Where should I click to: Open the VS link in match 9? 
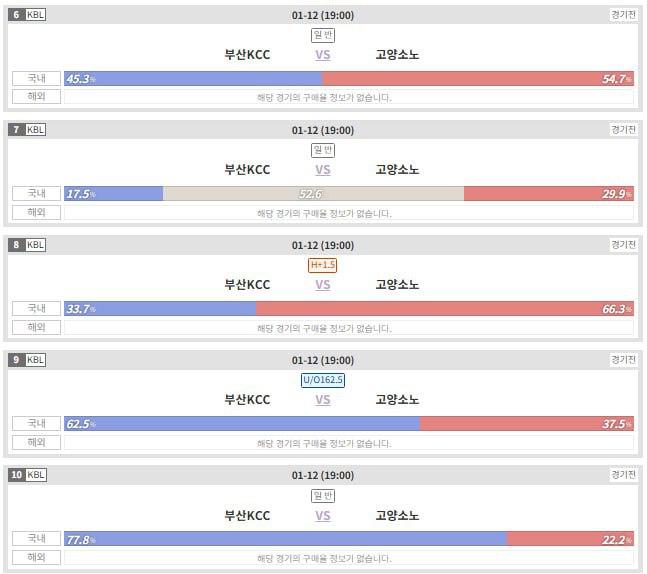tap(322, 400)
